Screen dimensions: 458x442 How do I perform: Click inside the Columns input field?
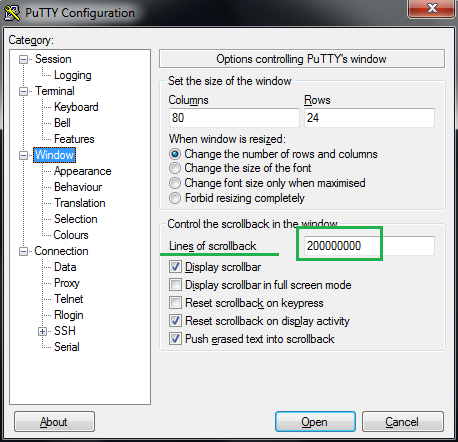coord(234,118)
